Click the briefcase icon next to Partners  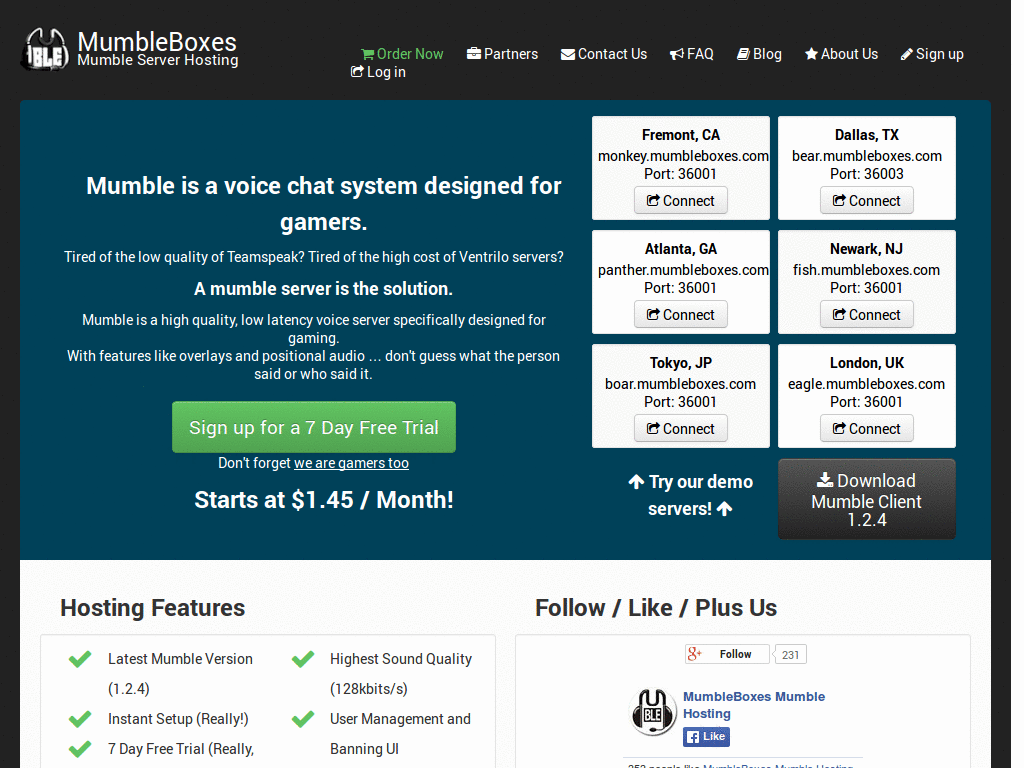coord(473,54)
